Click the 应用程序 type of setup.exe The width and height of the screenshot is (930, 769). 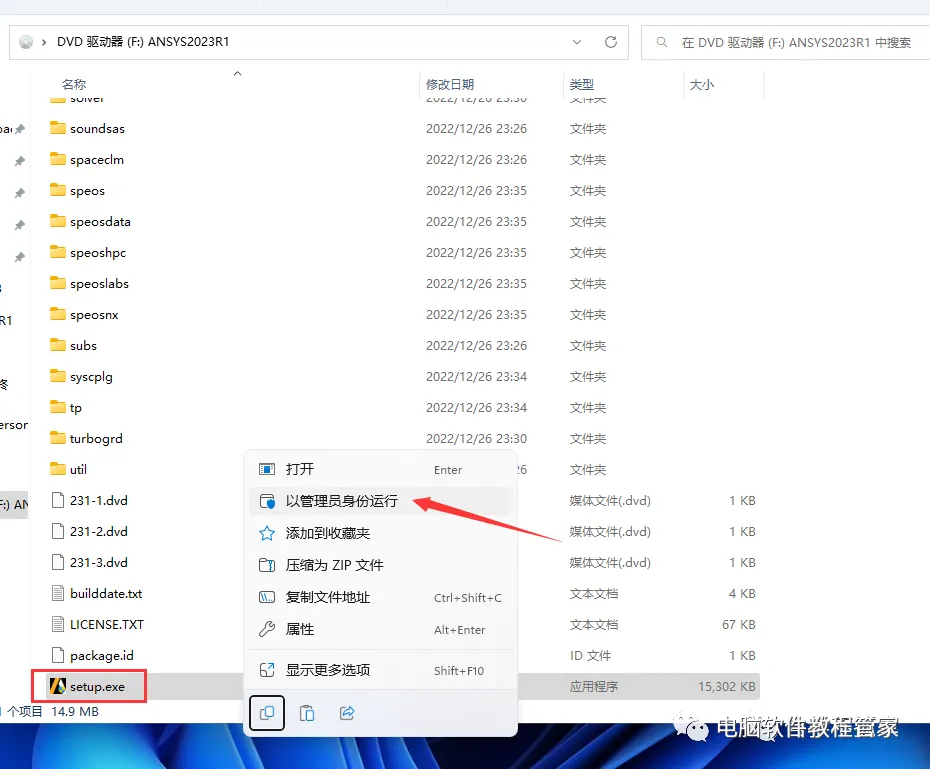click(594, 687)
